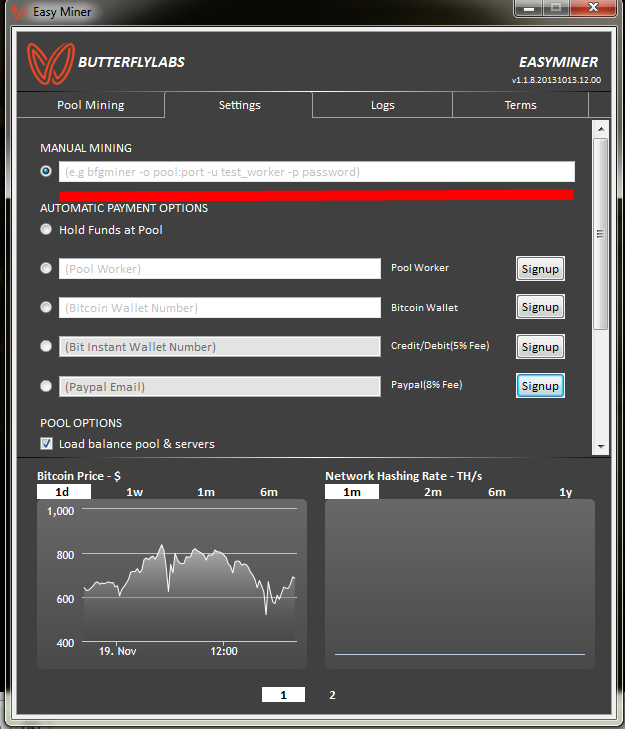The width and height of the screenshot is (625, 729).
Task: Click the settings scrollbar down arrow
Action: click(601, 446)
